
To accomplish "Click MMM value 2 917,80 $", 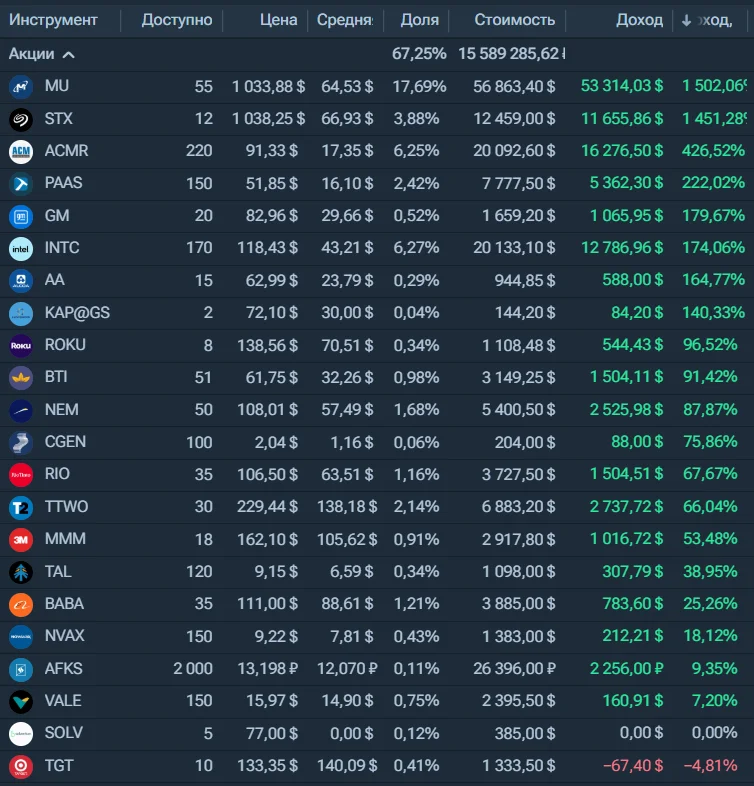I will 518,539.
